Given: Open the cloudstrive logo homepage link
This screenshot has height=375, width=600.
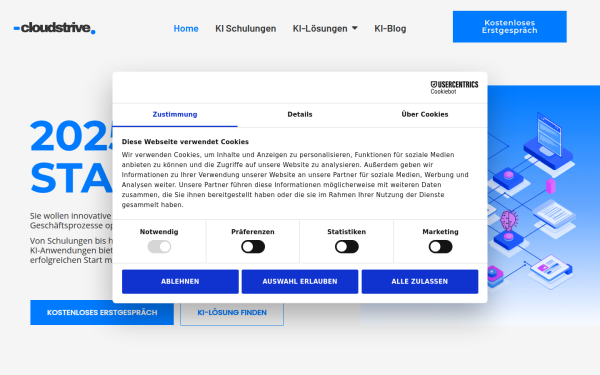Looking at the screenshot, I should click(54, 28).
